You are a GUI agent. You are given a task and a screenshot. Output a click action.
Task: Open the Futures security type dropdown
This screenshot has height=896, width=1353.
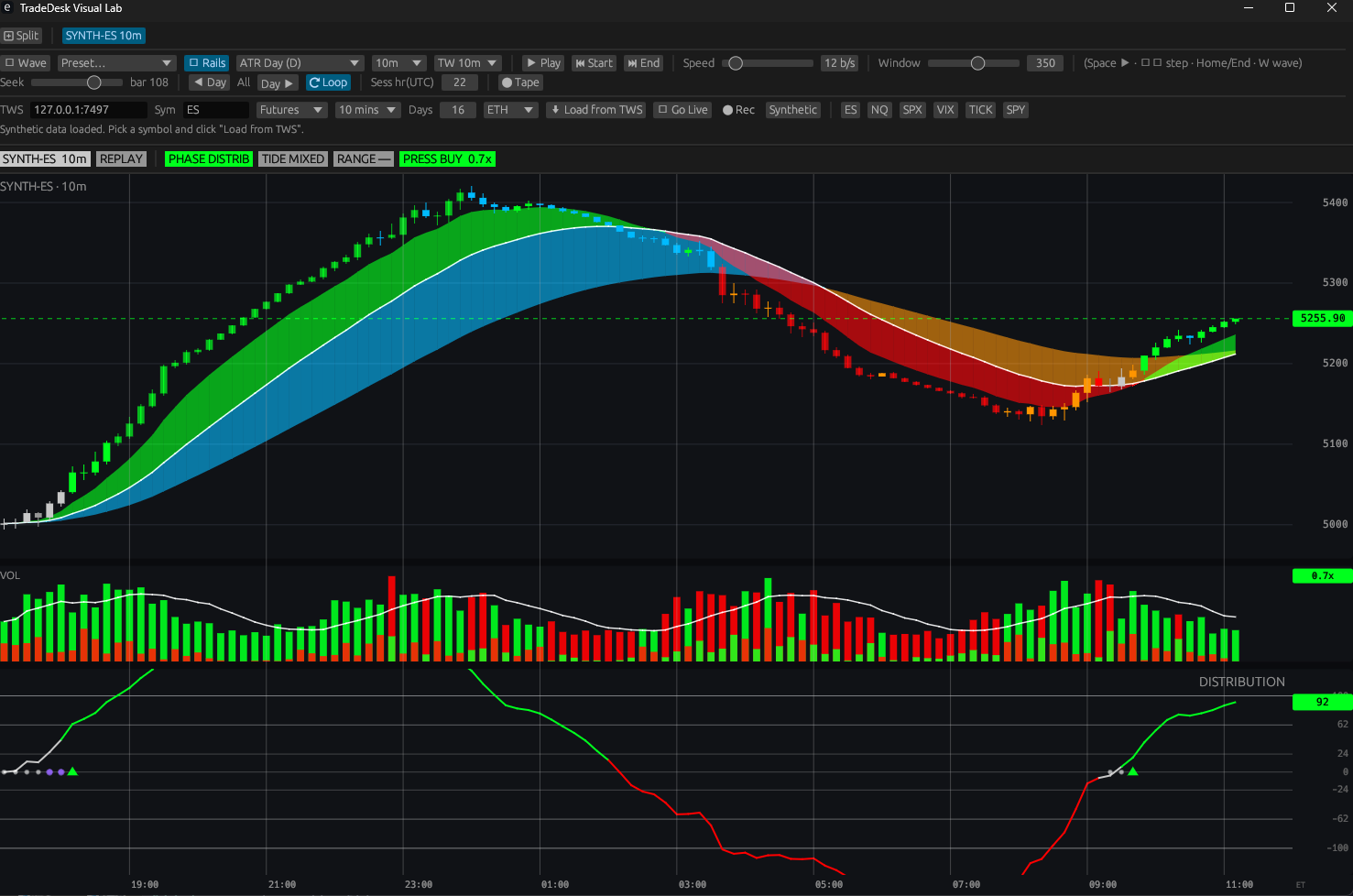click(x=291, y=110)
